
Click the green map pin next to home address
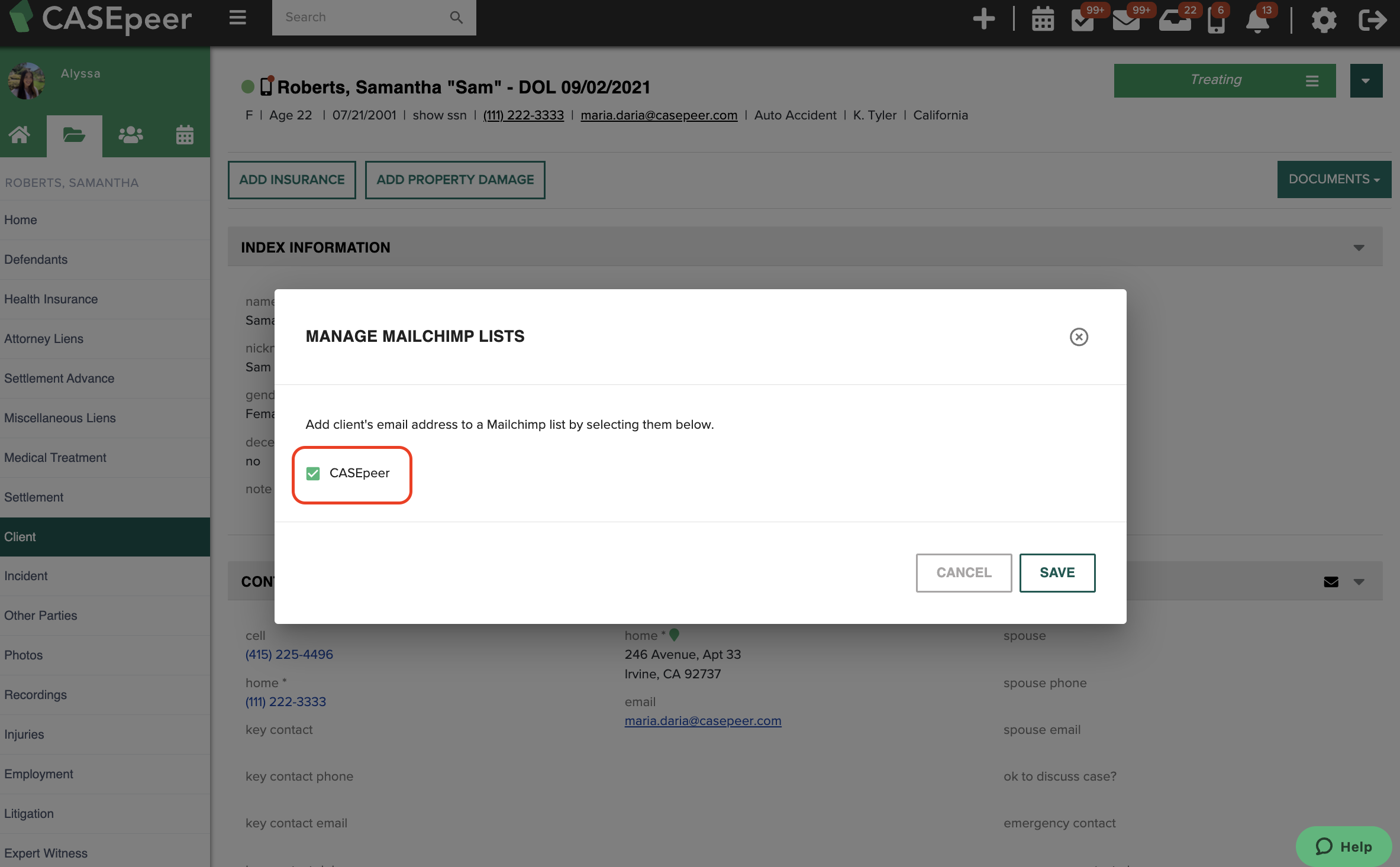pos(674,635)
